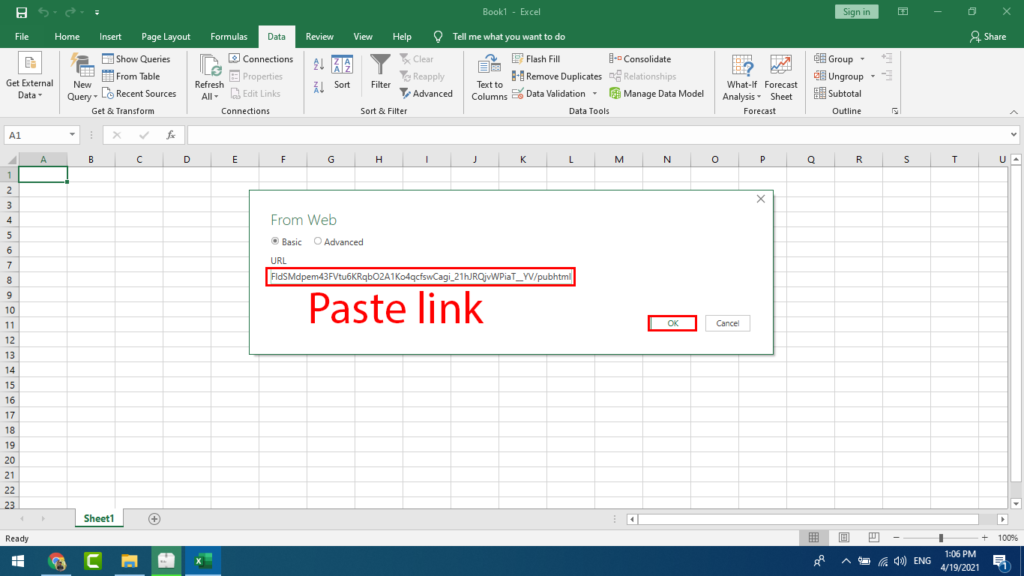The height and width of the screenshot is (576, 1024).
Task: Click the Group rows button
Action: pyautogui.click(x=834, y=59)
